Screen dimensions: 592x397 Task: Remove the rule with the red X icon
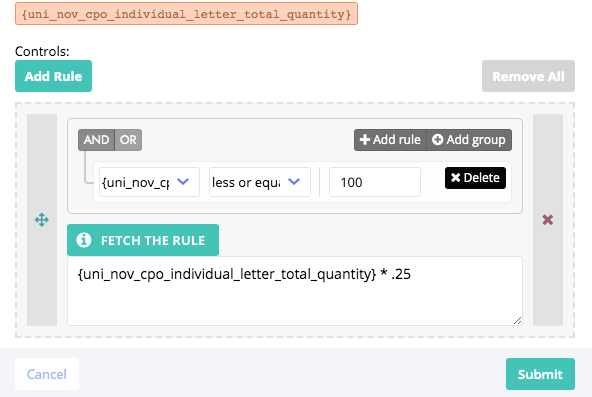coord(548,220)
